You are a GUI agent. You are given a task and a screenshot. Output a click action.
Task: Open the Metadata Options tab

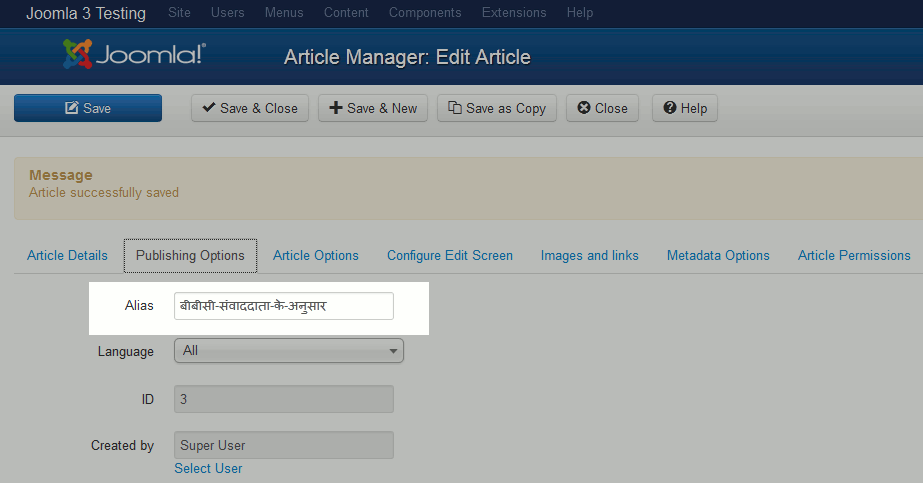718,255
